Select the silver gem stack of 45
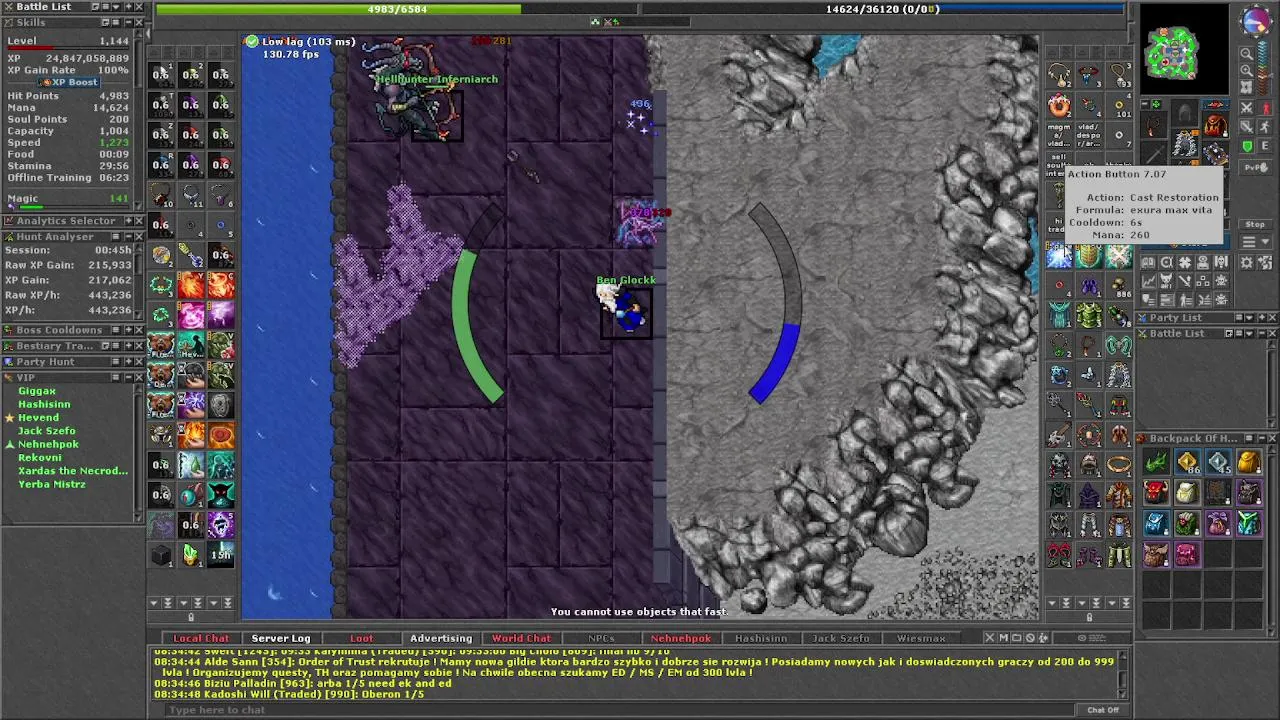Screen dimensions: 1280x720 pos(1219,462)
